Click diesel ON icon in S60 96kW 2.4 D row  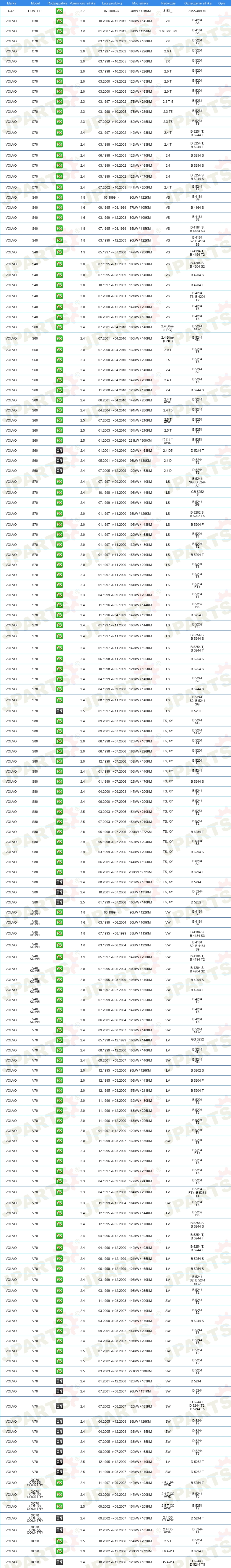coord(59,460)
